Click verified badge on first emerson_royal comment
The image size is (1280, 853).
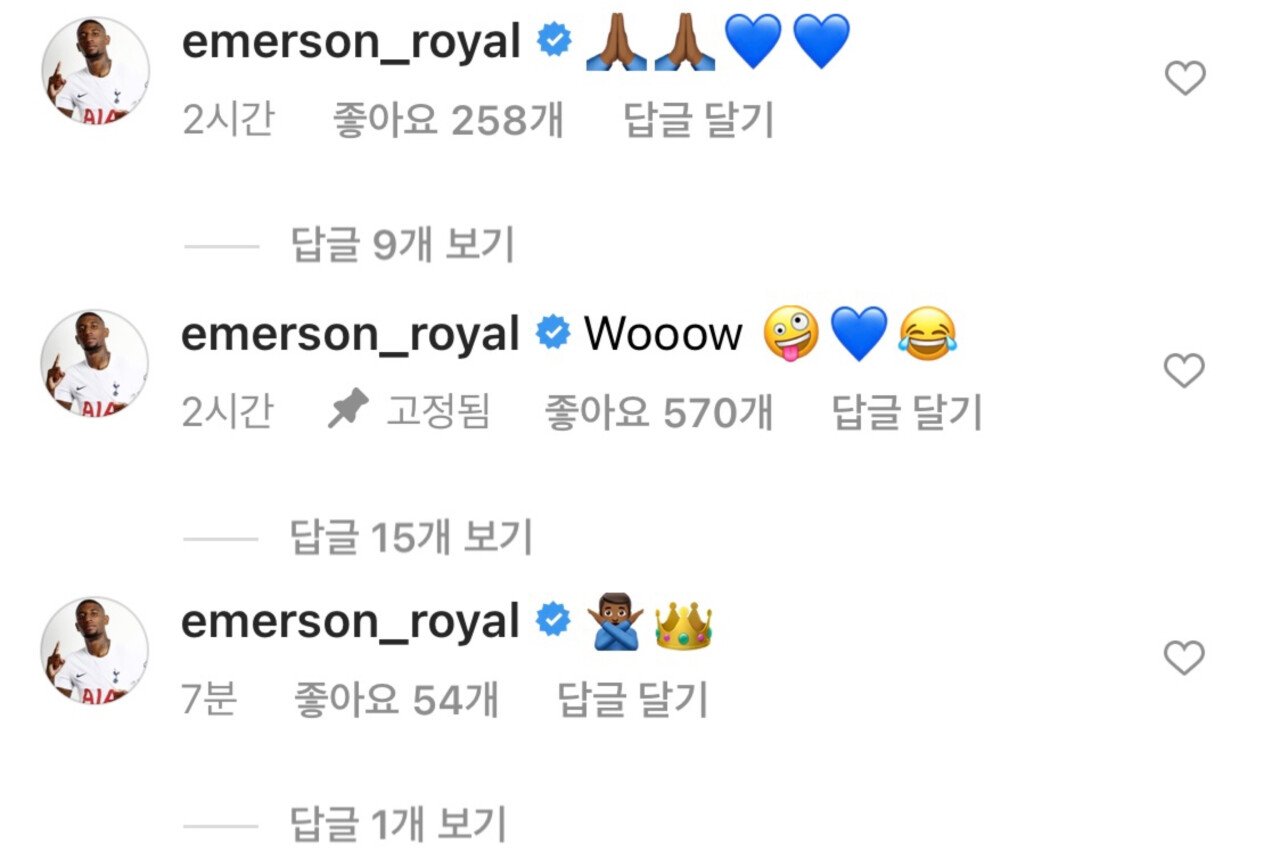(554, 41)
